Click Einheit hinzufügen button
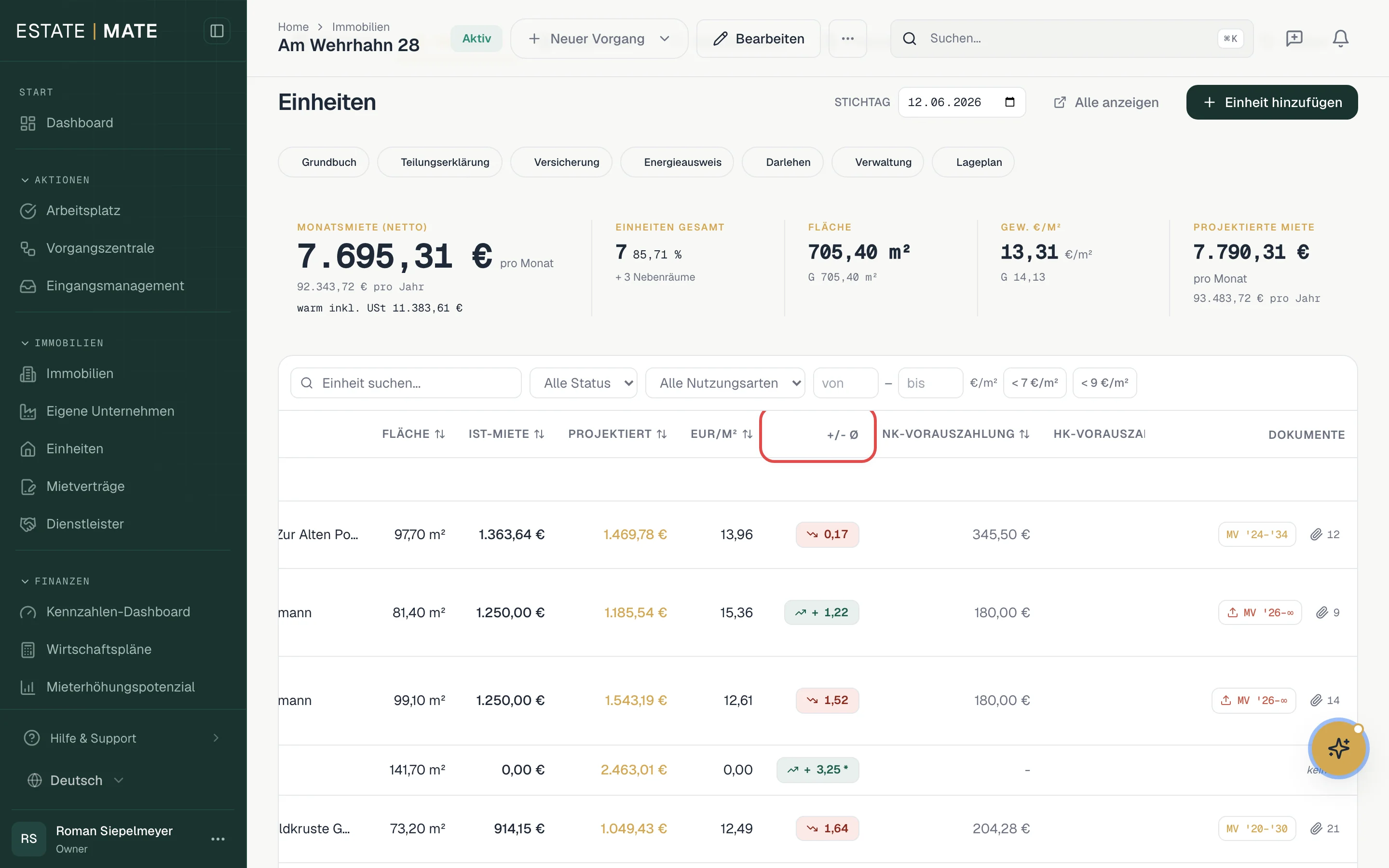 1272,102
